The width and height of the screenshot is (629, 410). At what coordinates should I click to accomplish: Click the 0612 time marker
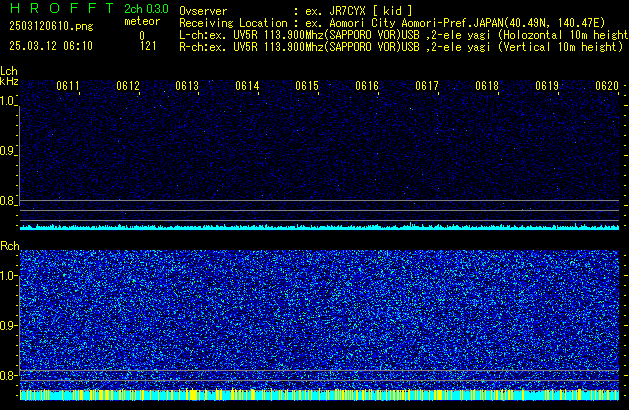pos(128,86)
